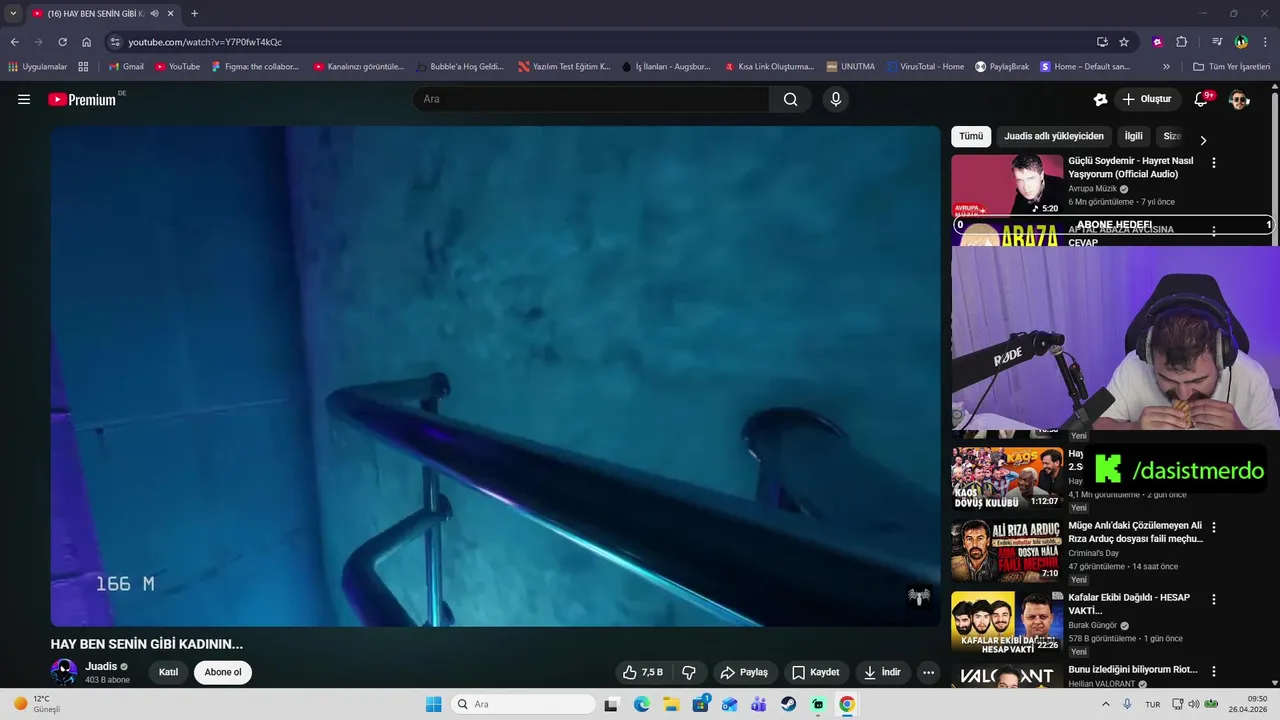Open the site info icon in address bar
This screenshot has height=720, width=1280.
coord(115,42)
